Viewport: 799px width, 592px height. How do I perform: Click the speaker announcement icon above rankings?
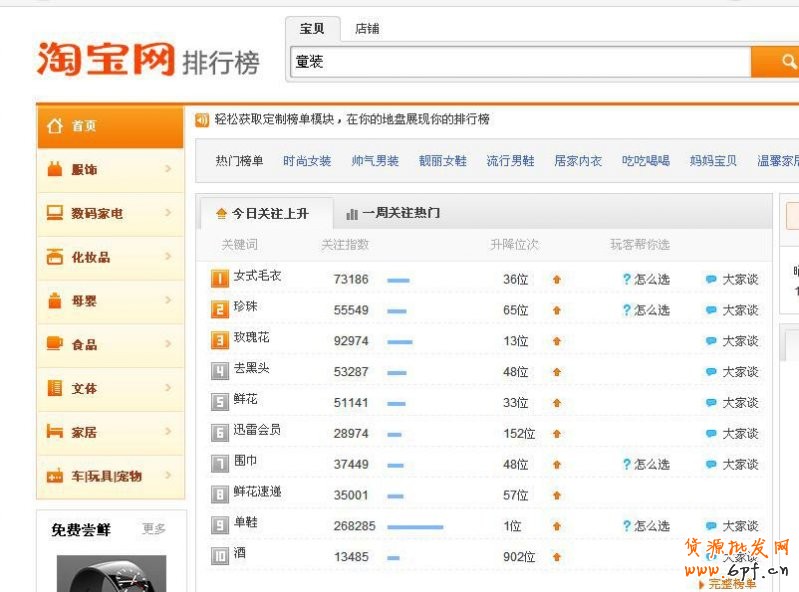coord(203,120)
